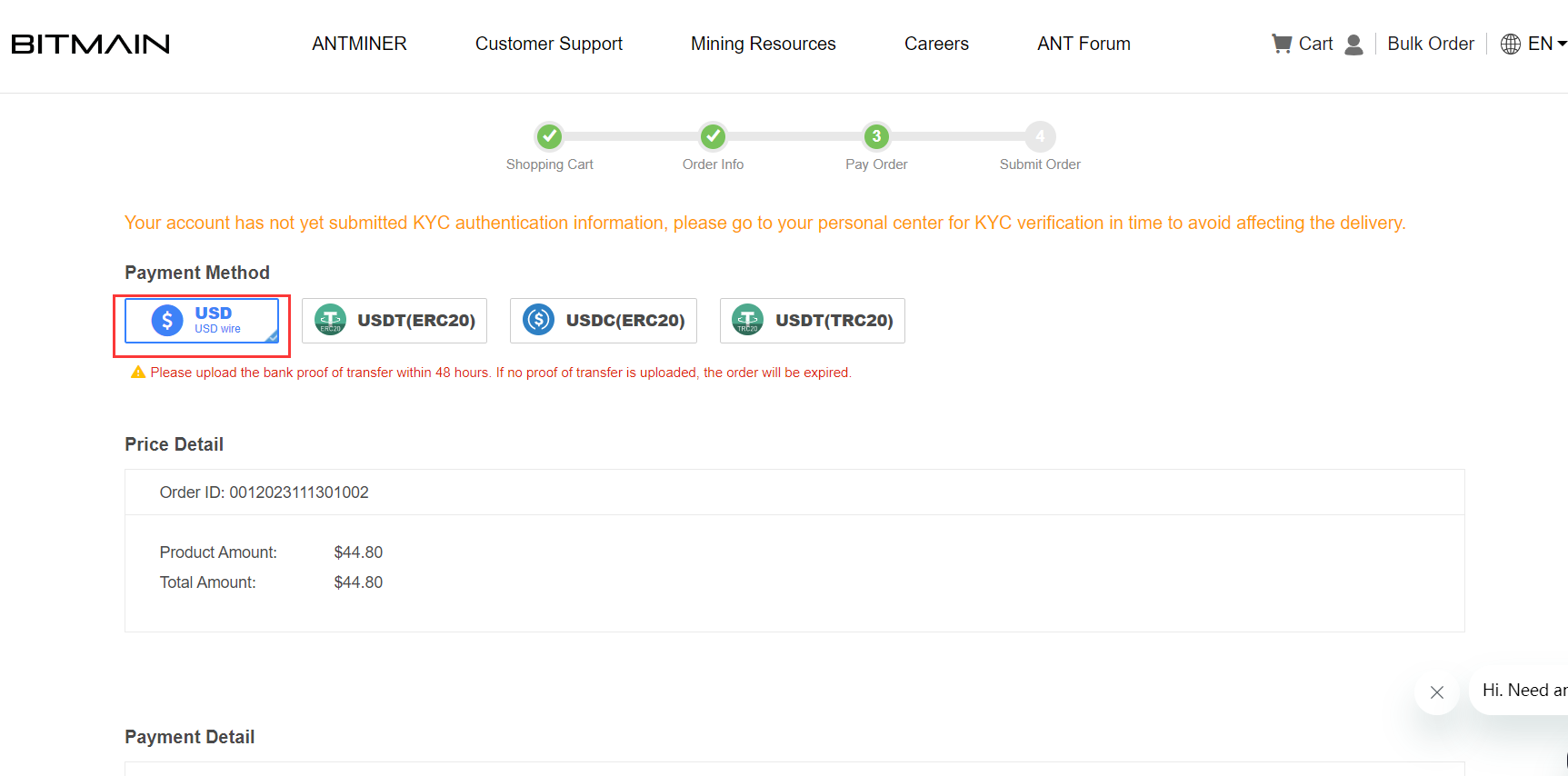Viewport: 1568px width, 776px height.
Task: Click the USDC coin icon
Action: pos(539,320)
